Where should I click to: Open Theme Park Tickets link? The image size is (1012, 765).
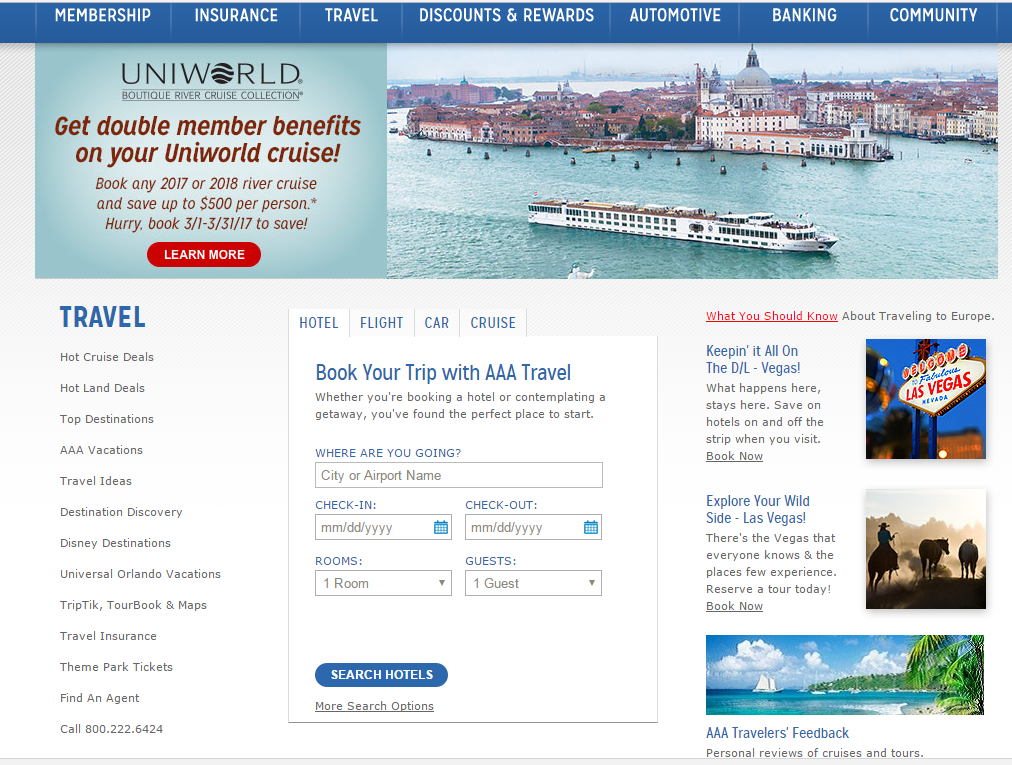tap(117, 667)
